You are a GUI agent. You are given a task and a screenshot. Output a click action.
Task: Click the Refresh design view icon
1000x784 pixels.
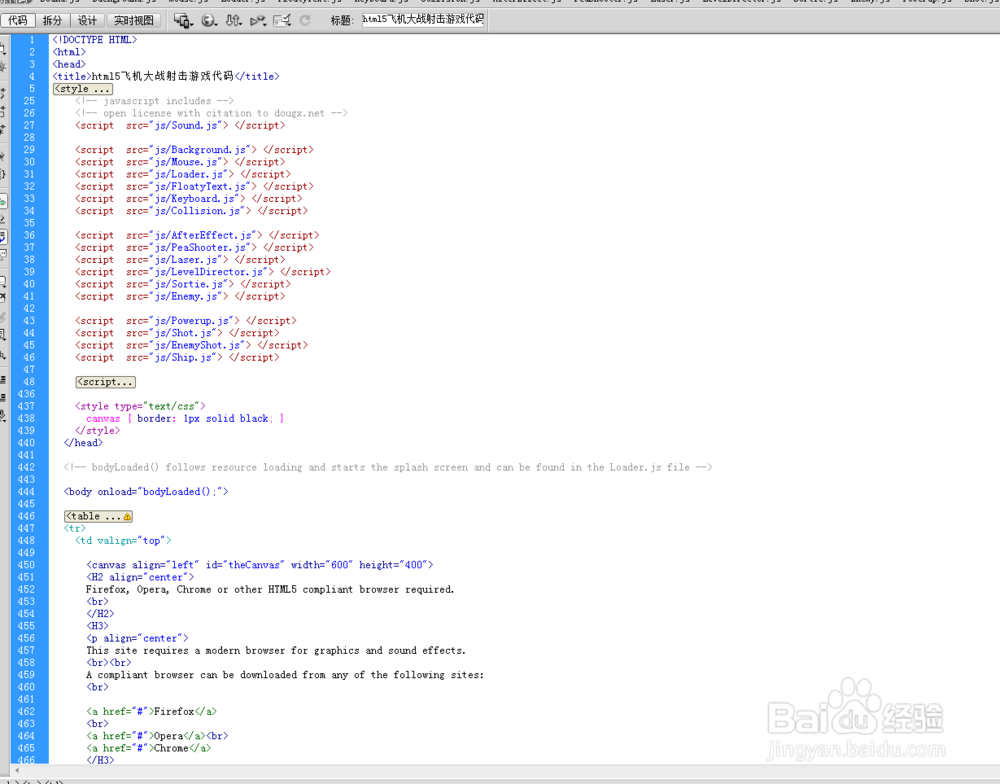coord(305,20)
